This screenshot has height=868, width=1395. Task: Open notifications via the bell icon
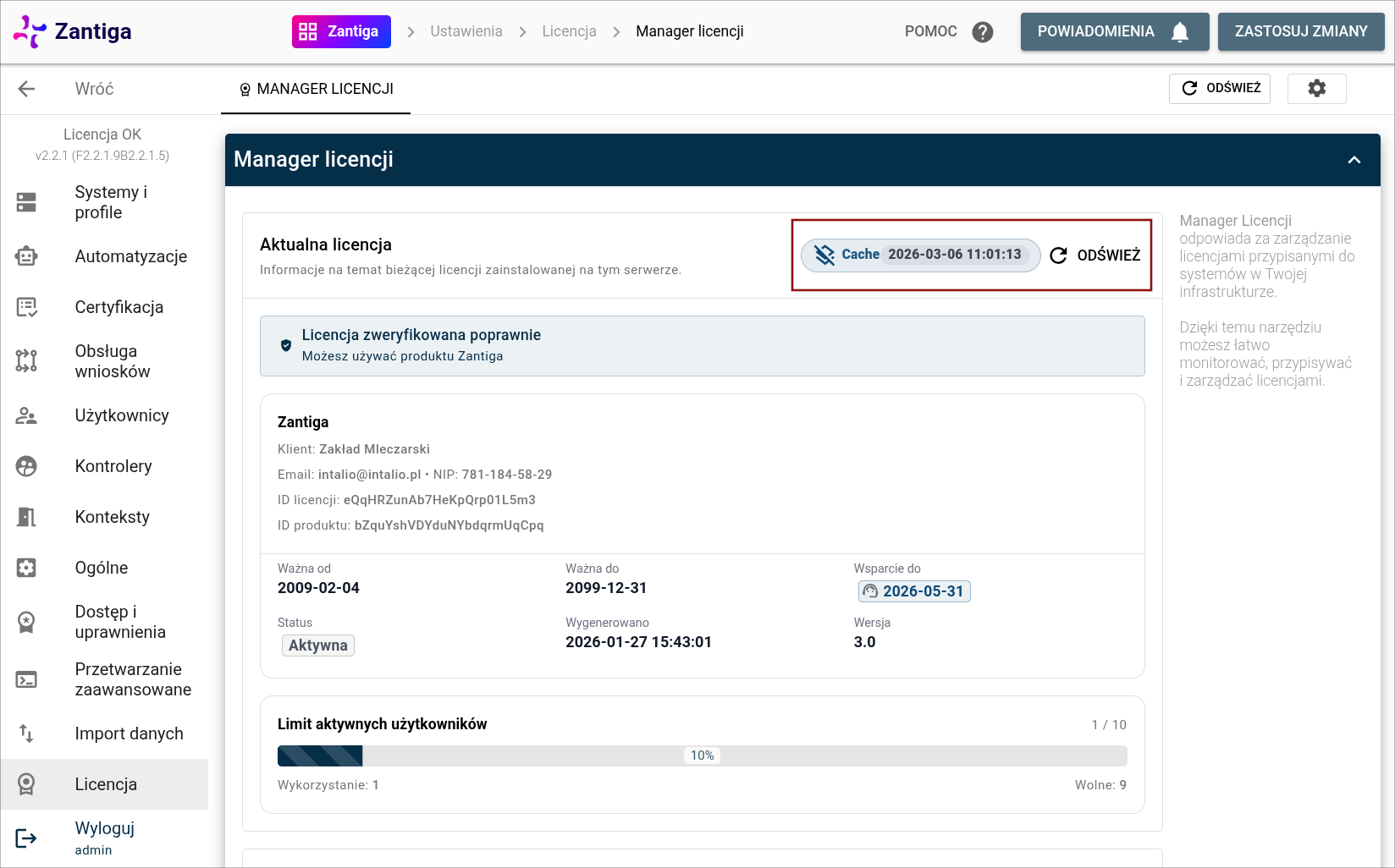(x=1179, y=32)
